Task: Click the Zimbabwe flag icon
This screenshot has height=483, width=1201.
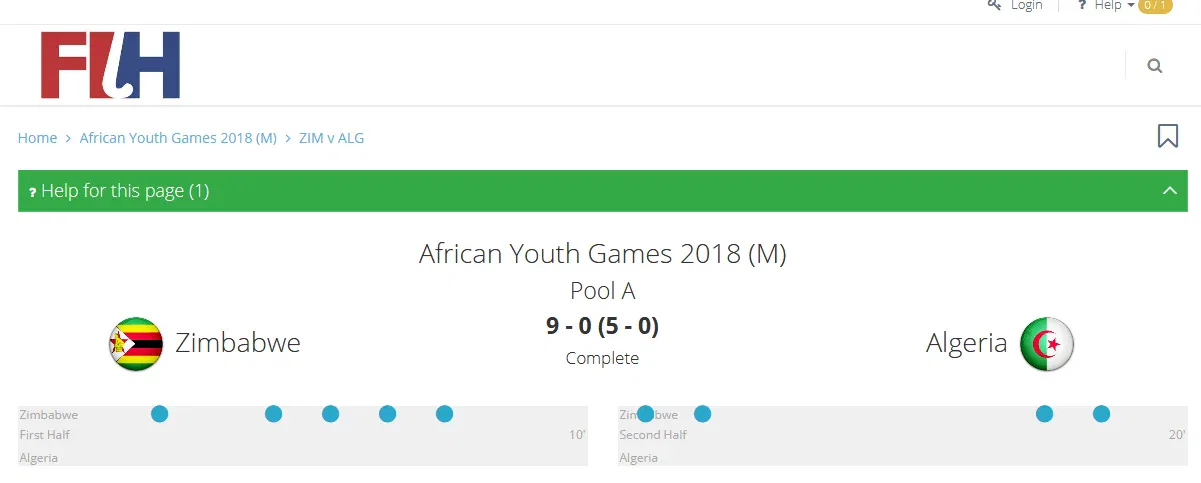Action: (136, 344)
